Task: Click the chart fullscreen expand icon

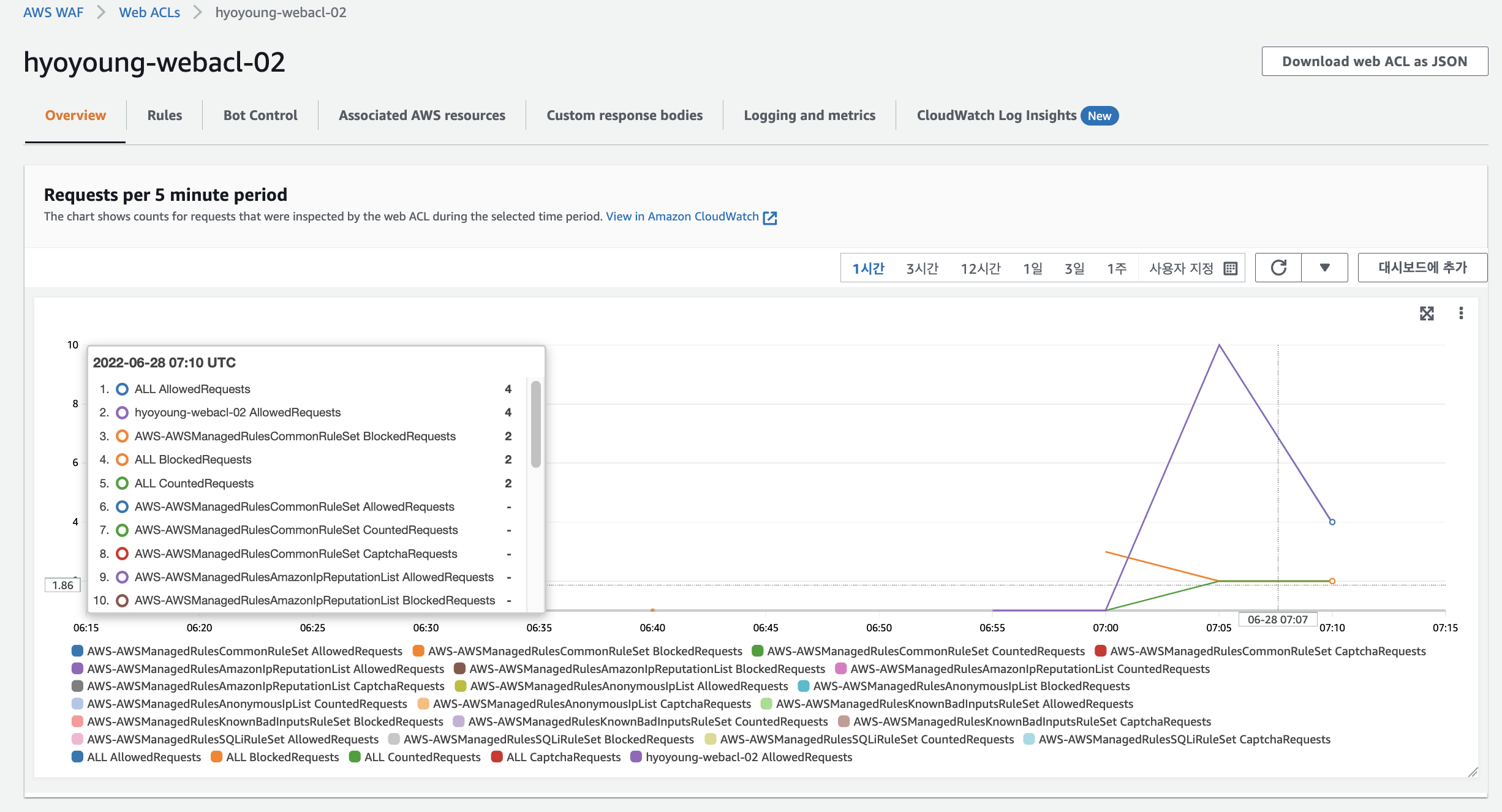Action: point(1427,314)
